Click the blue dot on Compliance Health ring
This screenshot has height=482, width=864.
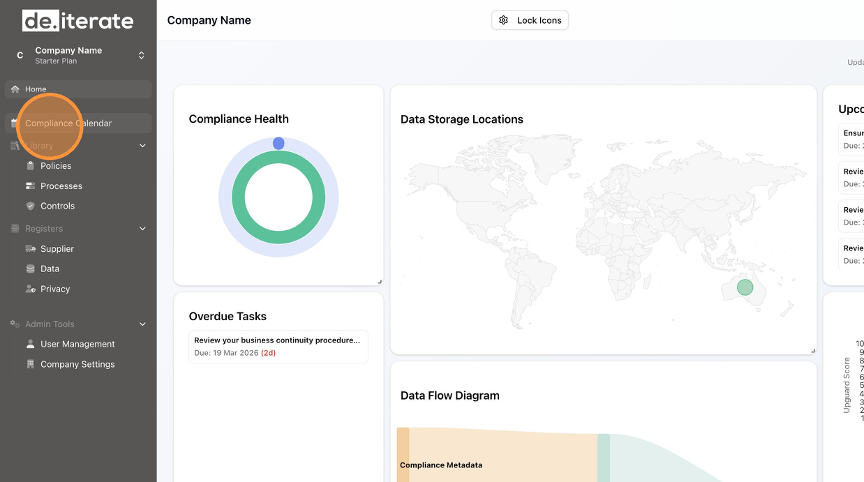[x=279, y=143]
